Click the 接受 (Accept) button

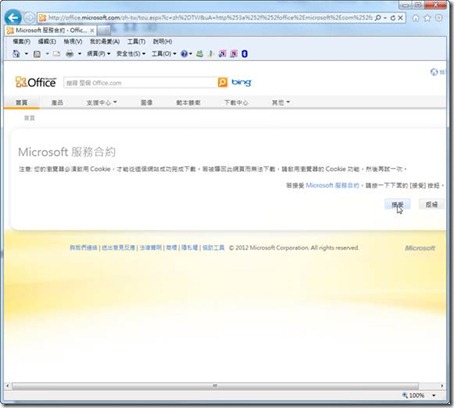click(x=397, y=204)
